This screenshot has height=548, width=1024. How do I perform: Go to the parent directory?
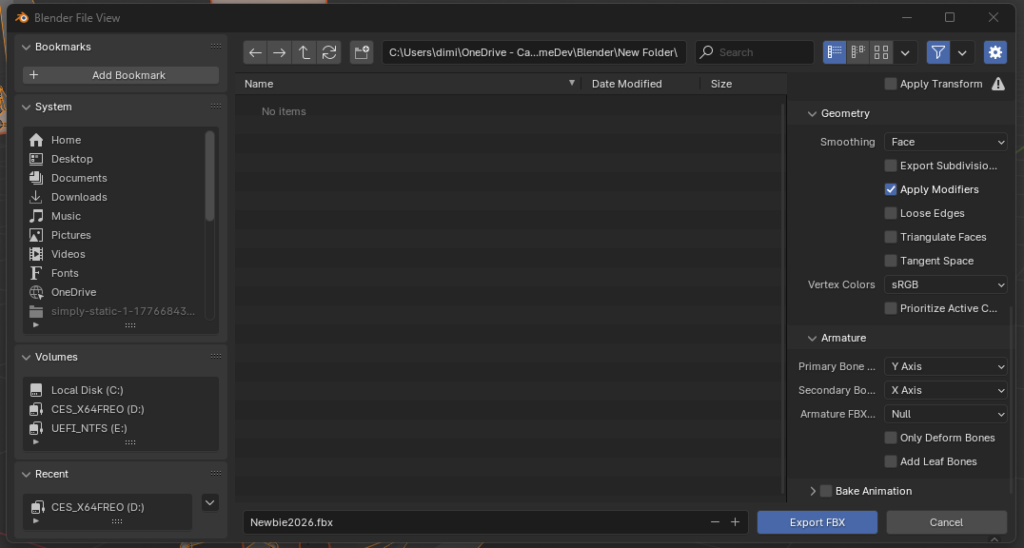click(304, 52)
